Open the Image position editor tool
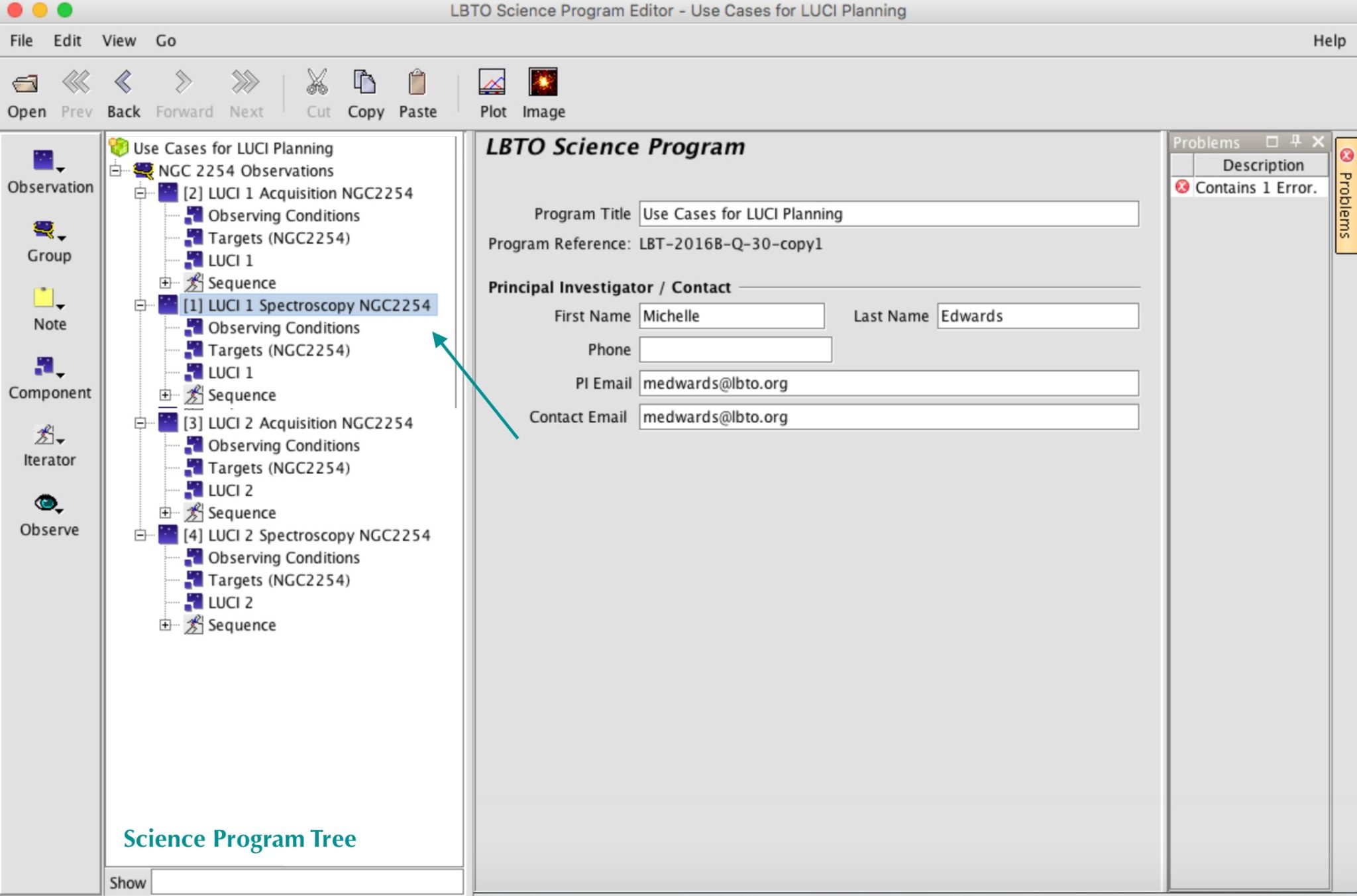Screen dimensions: 1357x896 point(543,82)
